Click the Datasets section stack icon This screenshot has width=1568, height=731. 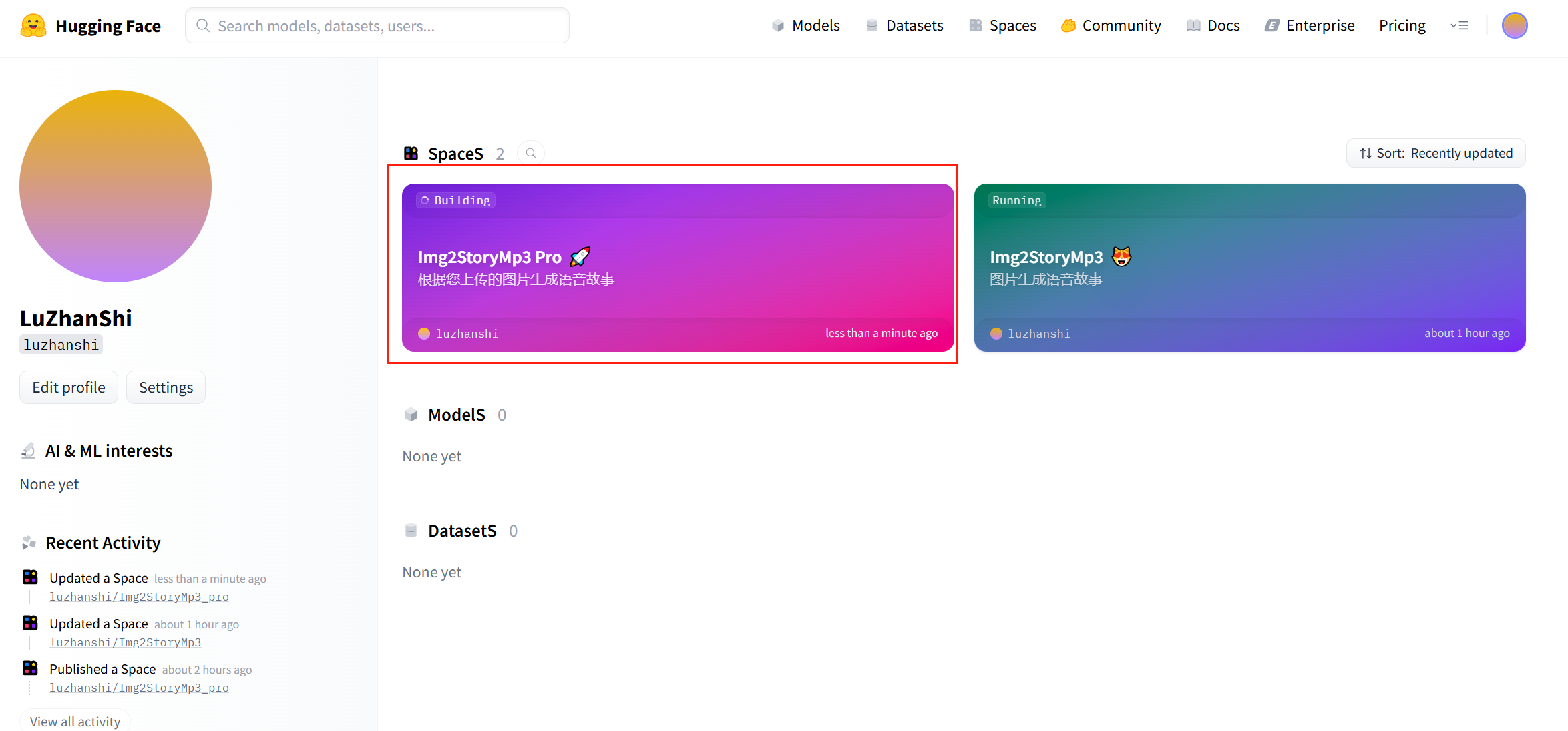(x=411, y=531)
